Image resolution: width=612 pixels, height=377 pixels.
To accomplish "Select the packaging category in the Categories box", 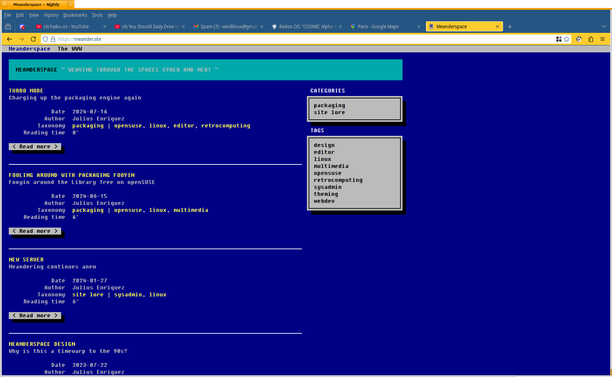I will [329, 105].
